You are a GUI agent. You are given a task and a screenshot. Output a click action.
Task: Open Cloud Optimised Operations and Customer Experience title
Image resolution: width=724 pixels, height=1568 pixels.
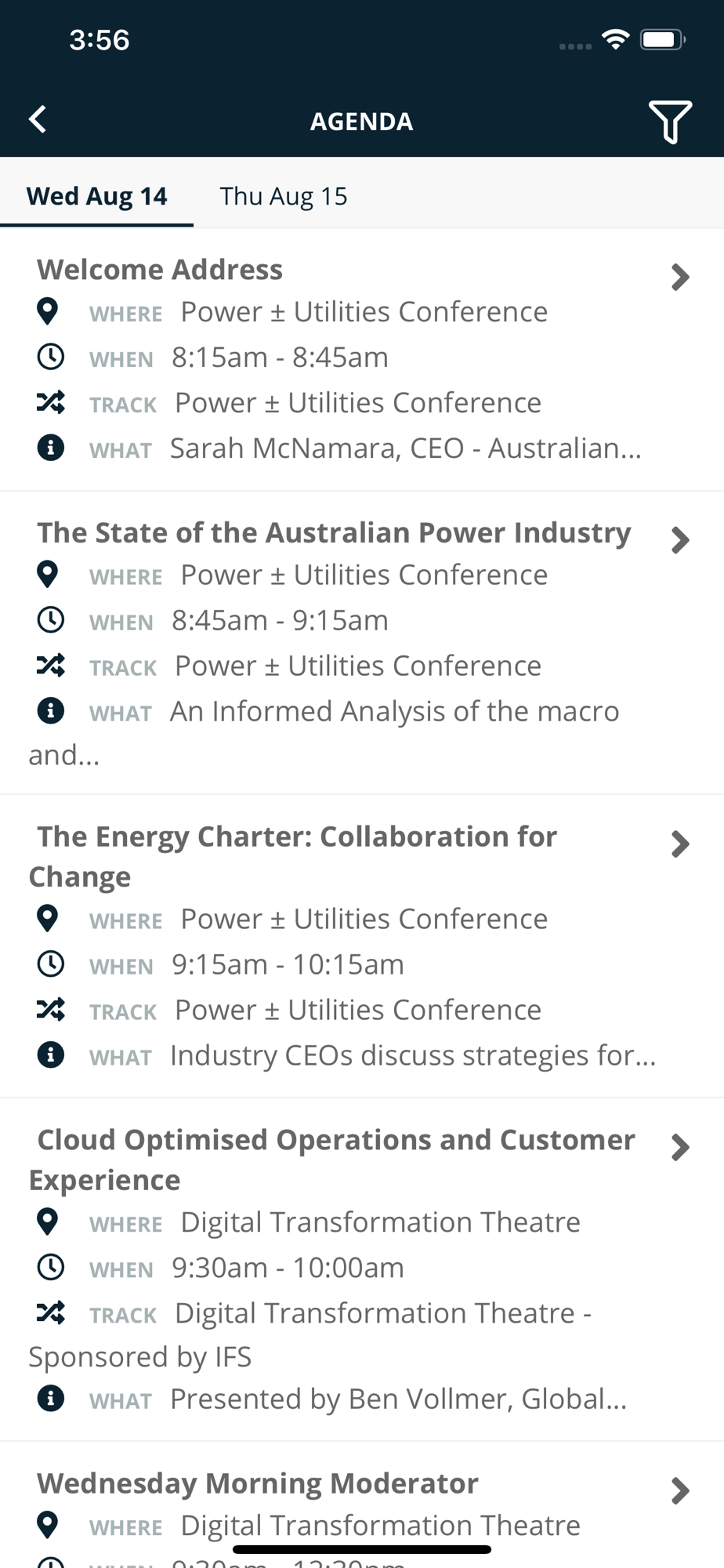332,1160
